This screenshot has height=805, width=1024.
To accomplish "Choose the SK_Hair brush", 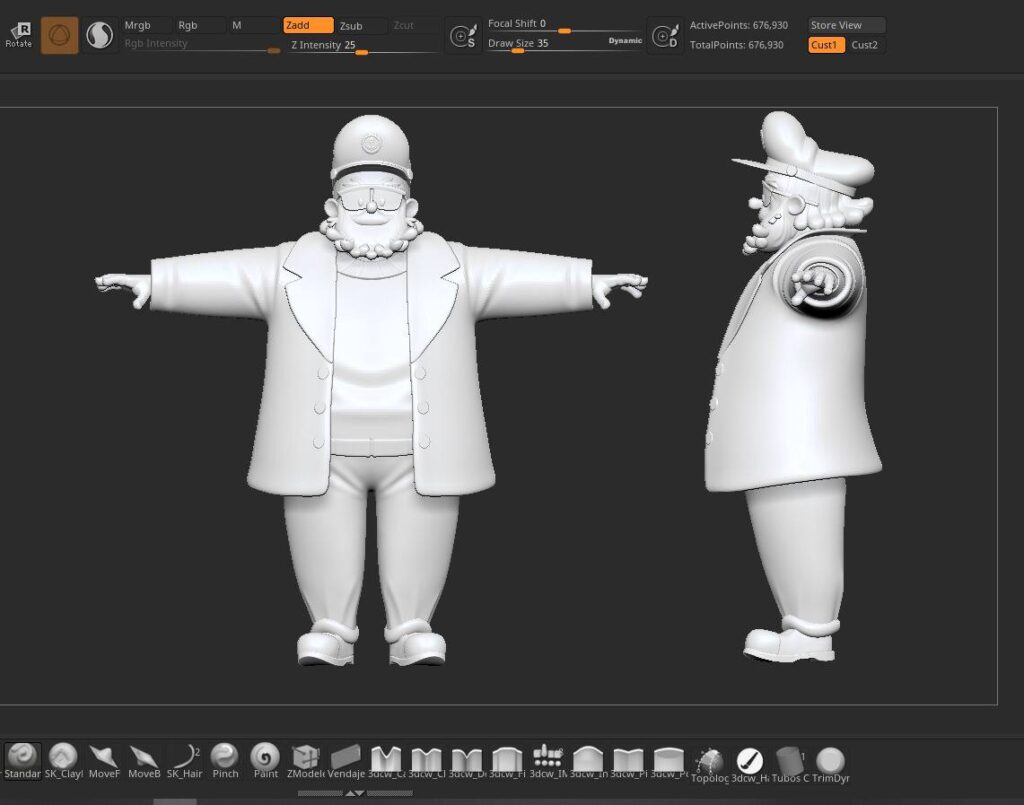I will [184, 756].
